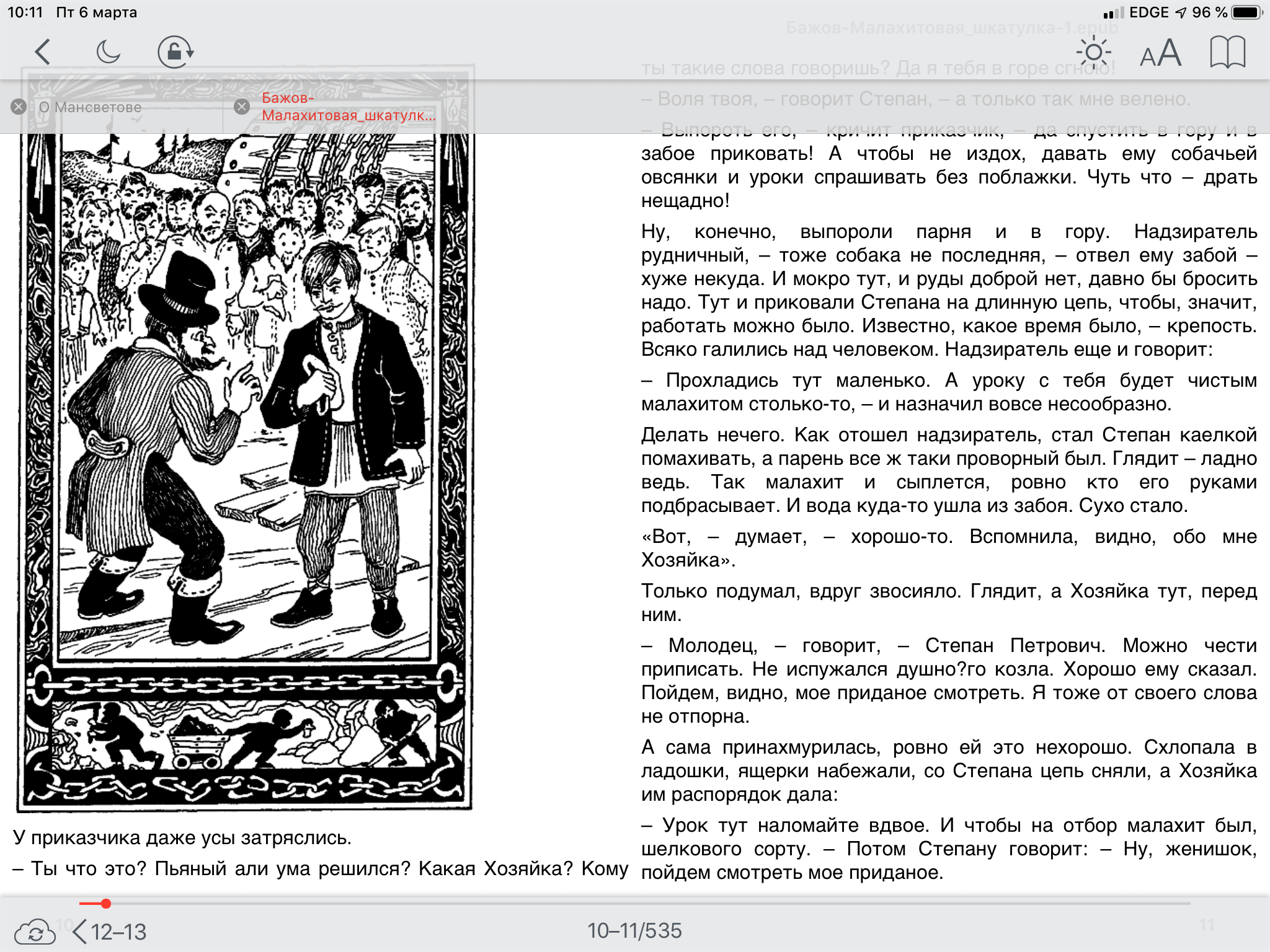The width and height of the screenshot is (1270, 952).
Task: Tap the red reading progress slider knob
Action: [106, 904]
